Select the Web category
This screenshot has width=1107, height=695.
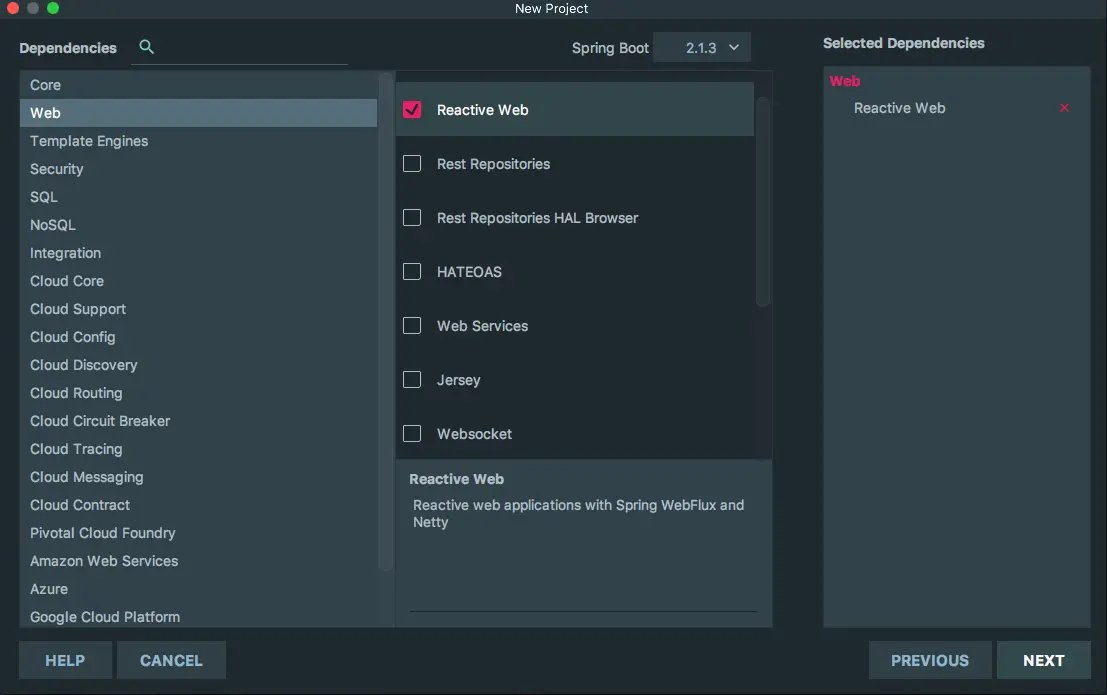pos(198,113)
